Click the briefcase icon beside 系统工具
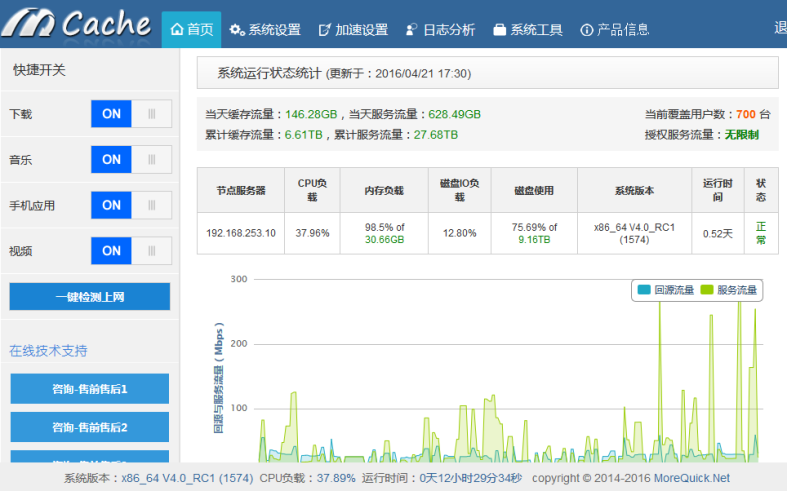The height and width of the screenshot is (491, 787). pyautogui.click(x=499, y=30)
